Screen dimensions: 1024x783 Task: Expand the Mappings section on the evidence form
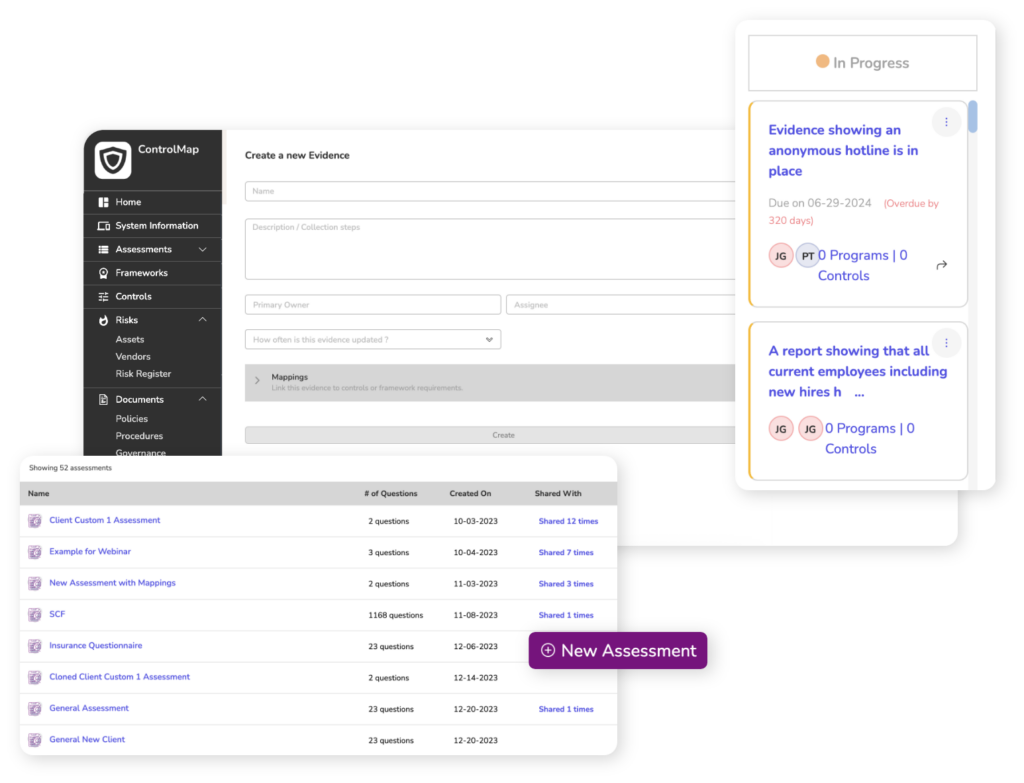tap(258, 379)
